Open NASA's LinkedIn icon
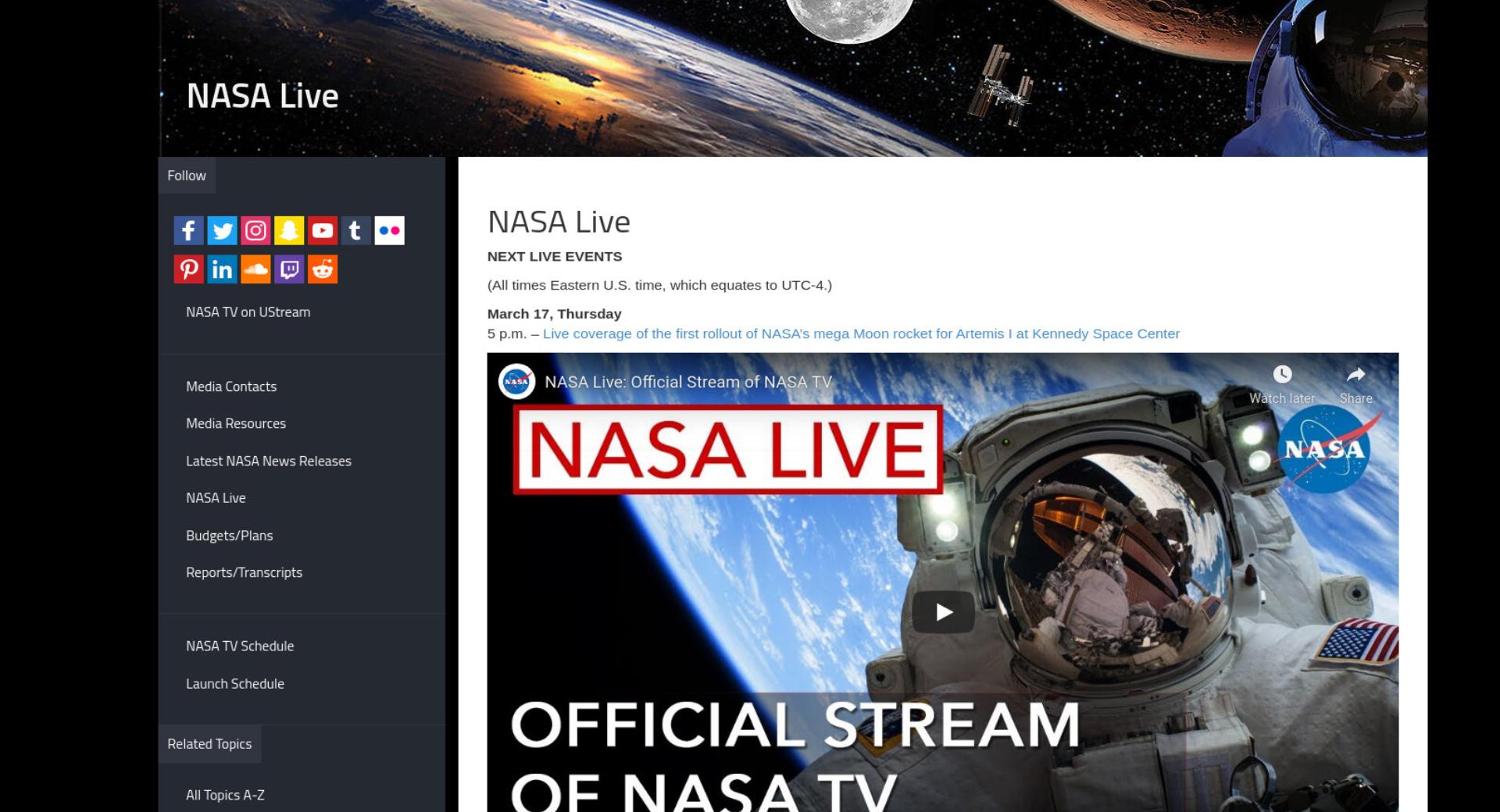 coord(222,269)
